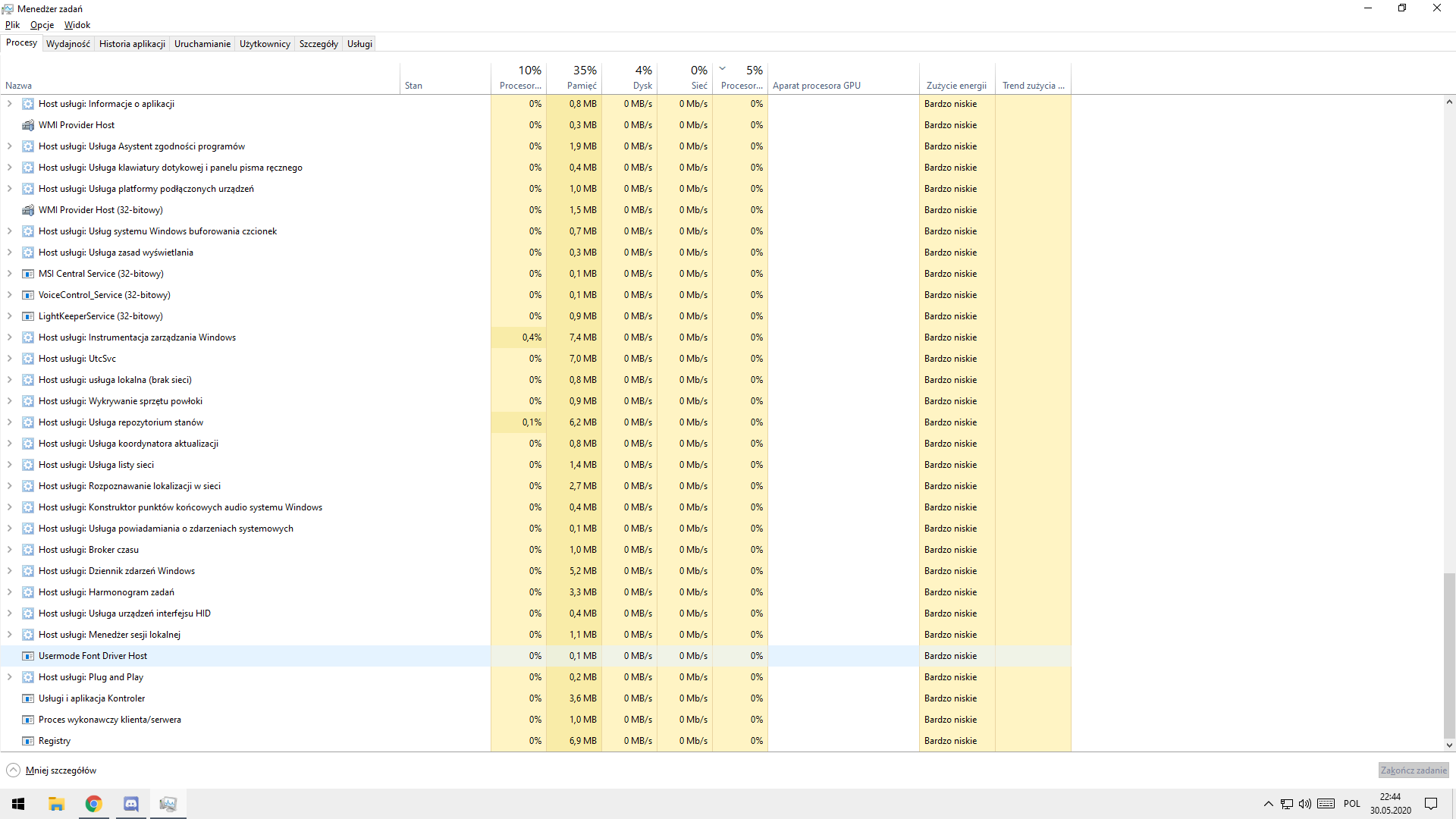
Task: Click the process list vertical scrollbar thumb
Action: click(x=1449, y=655)
